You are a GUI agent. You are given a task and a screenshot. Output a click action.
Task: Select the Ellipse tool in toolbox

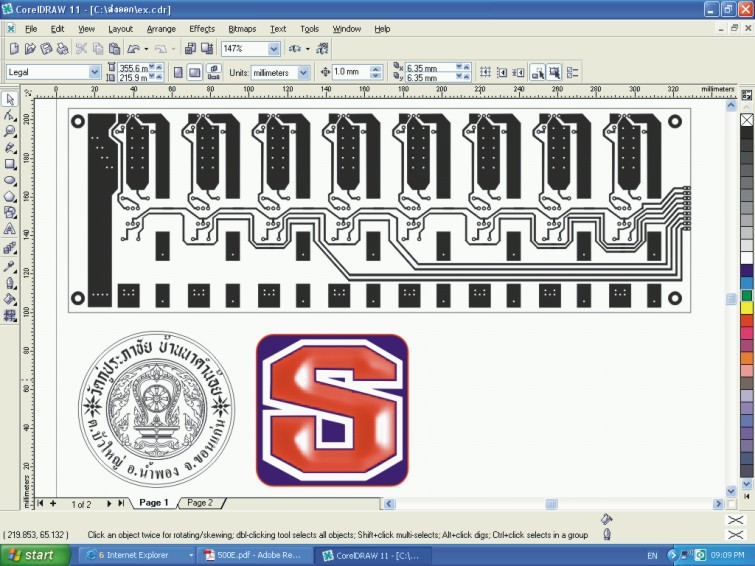click(x=10, y=181)
